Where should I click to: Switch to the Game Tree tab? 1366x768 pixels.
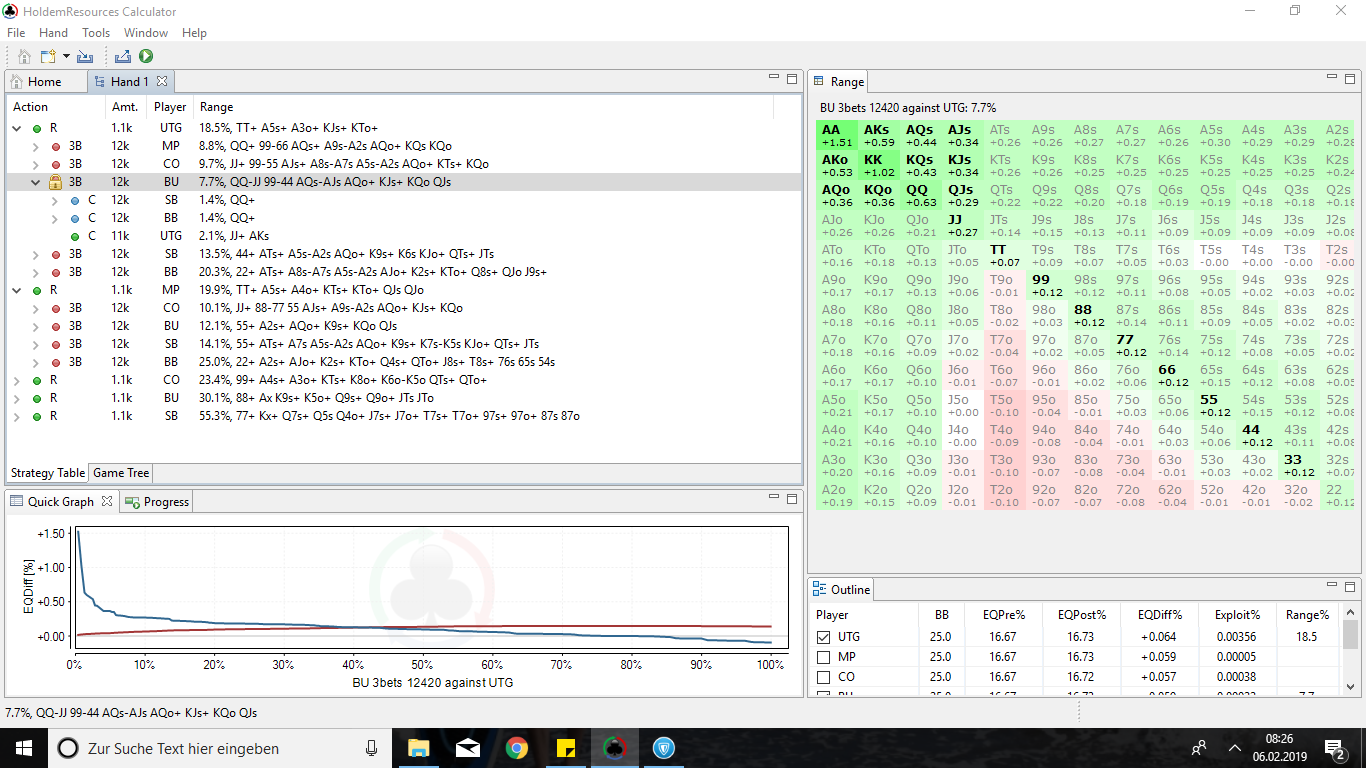click(x=122, y=473)
